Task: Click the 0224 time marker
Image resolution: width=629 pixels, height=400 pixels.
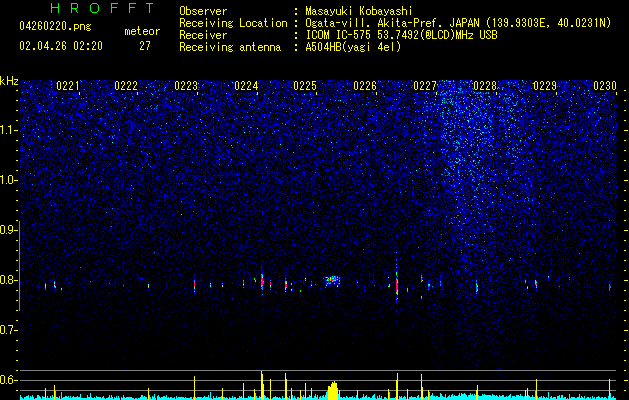Action: coord(246,86)
